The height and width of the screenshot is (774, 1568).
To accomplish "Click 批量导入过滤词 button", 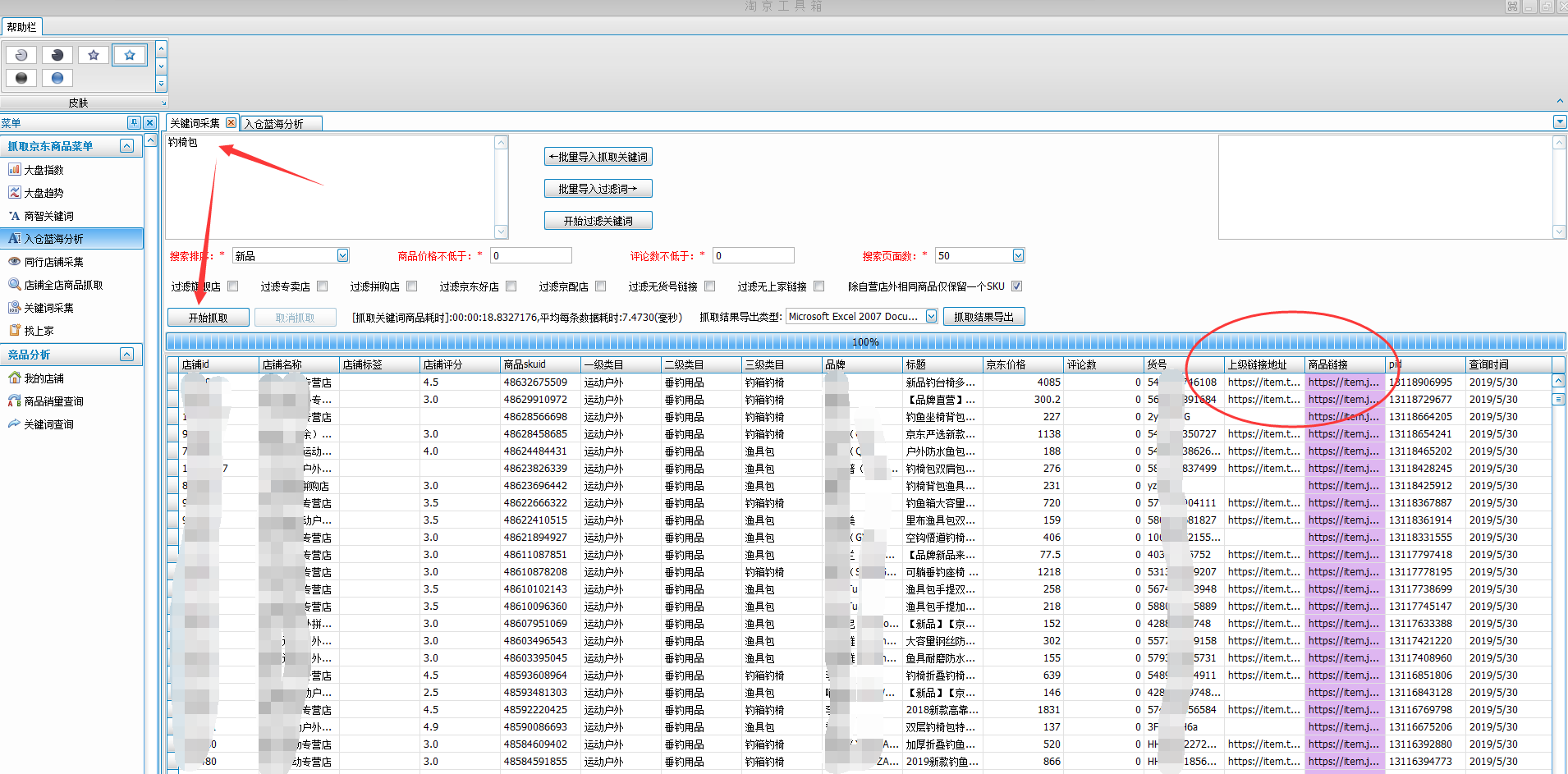I will coord(598,189).
